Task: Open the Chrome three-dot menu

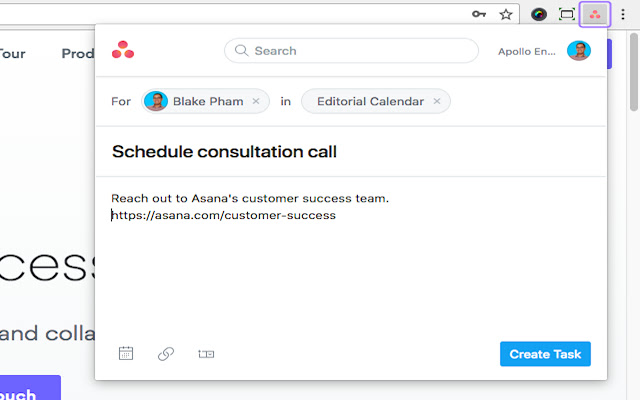Action: coord(623,15)
